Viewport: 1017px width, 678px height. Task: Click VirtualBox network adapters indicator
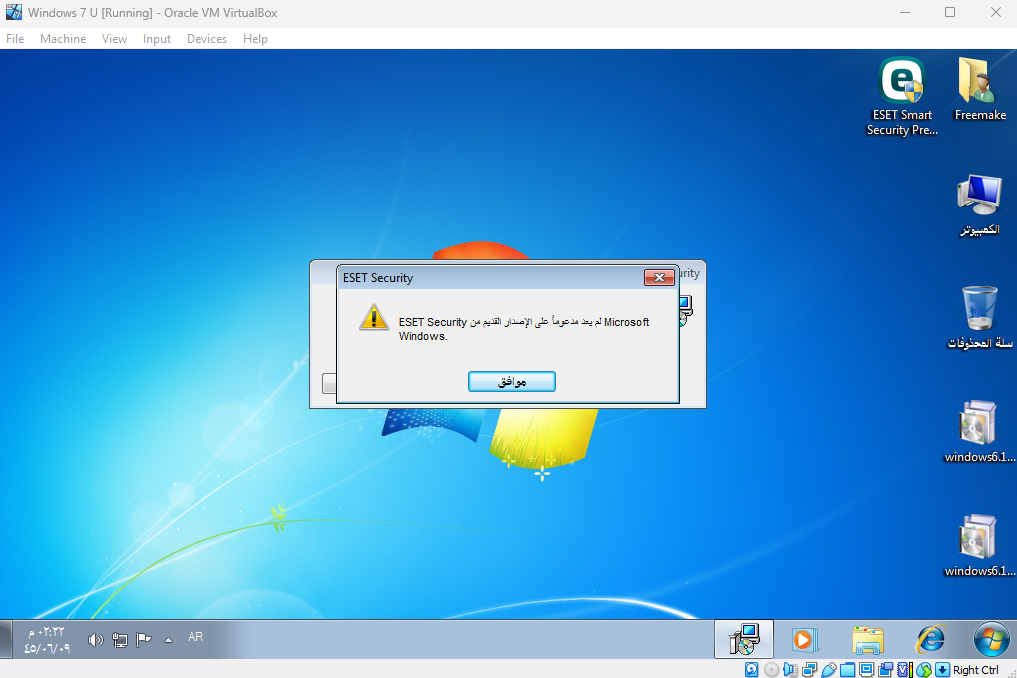tap(809, 670)
